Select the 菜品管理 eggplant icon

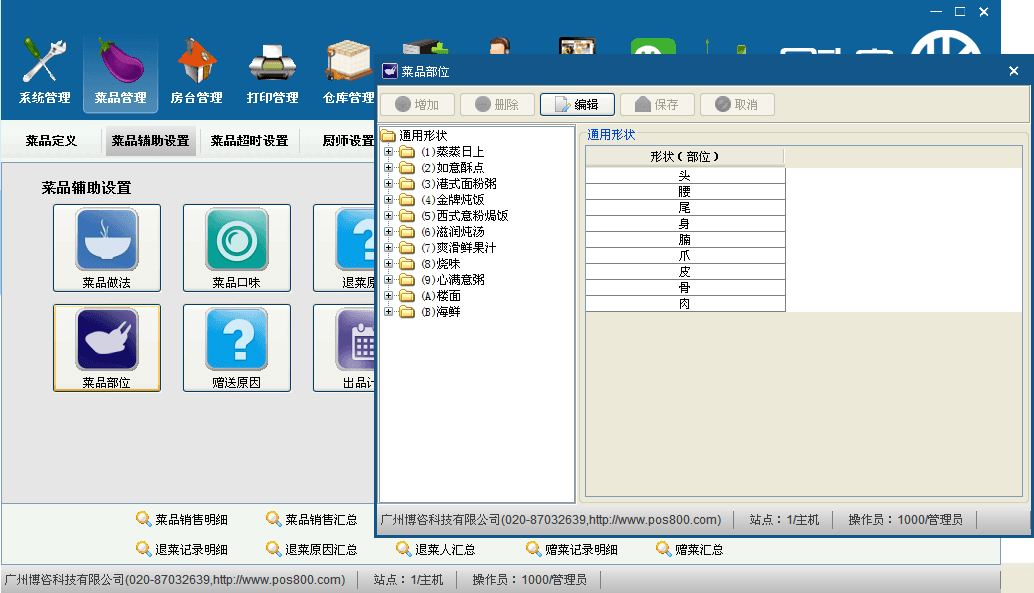point(120,72)
